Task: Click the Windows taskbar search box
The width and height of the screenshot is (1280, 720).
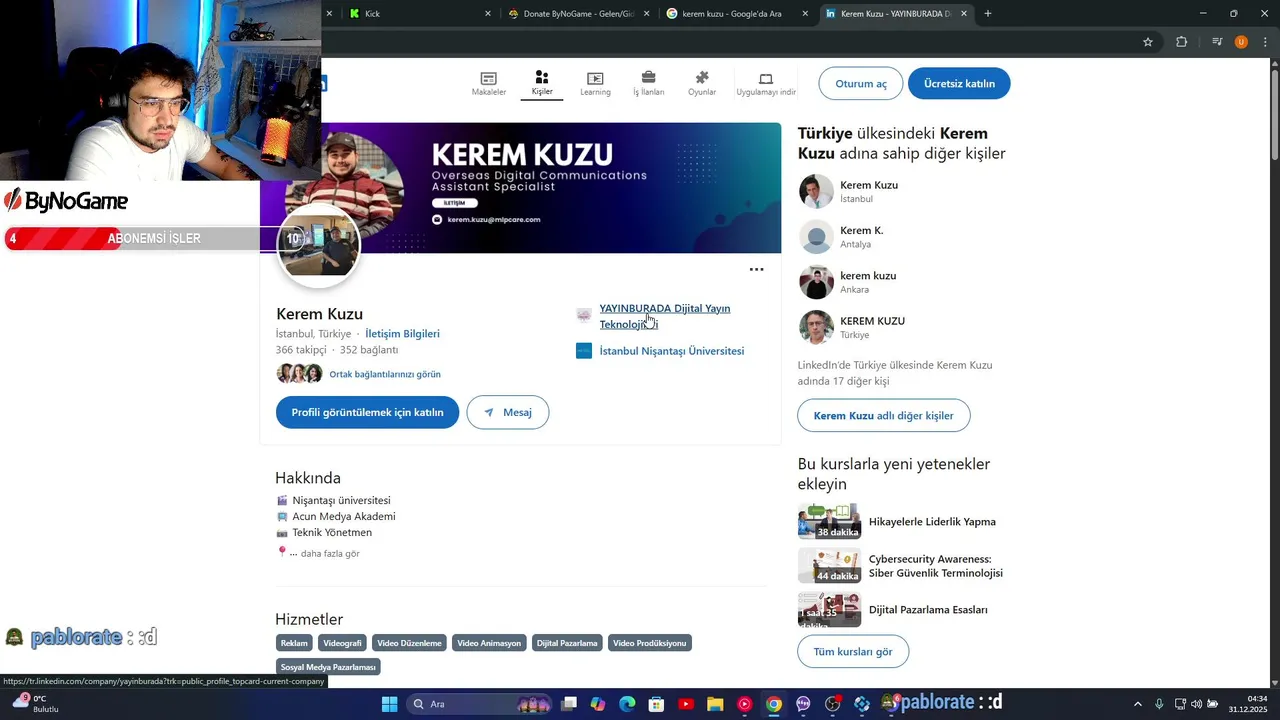Action: (x=478, y=704)
